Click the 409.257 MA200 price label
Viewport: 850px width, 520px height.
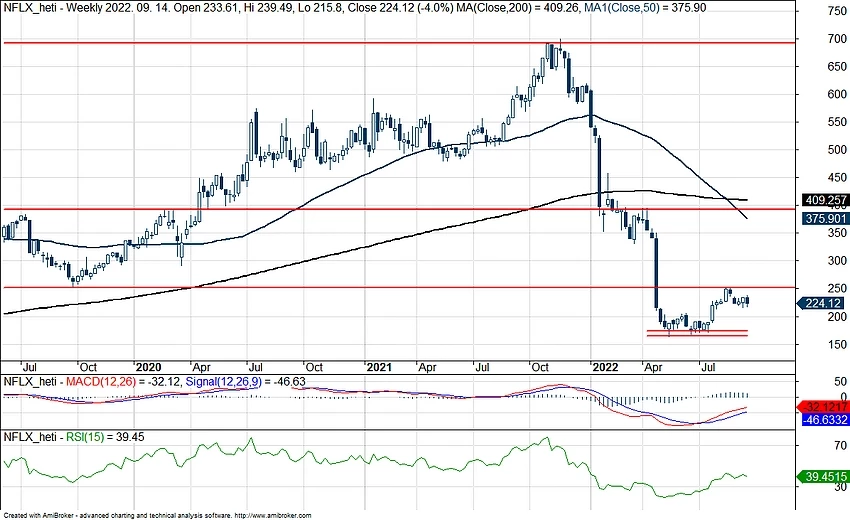(826, 200)
